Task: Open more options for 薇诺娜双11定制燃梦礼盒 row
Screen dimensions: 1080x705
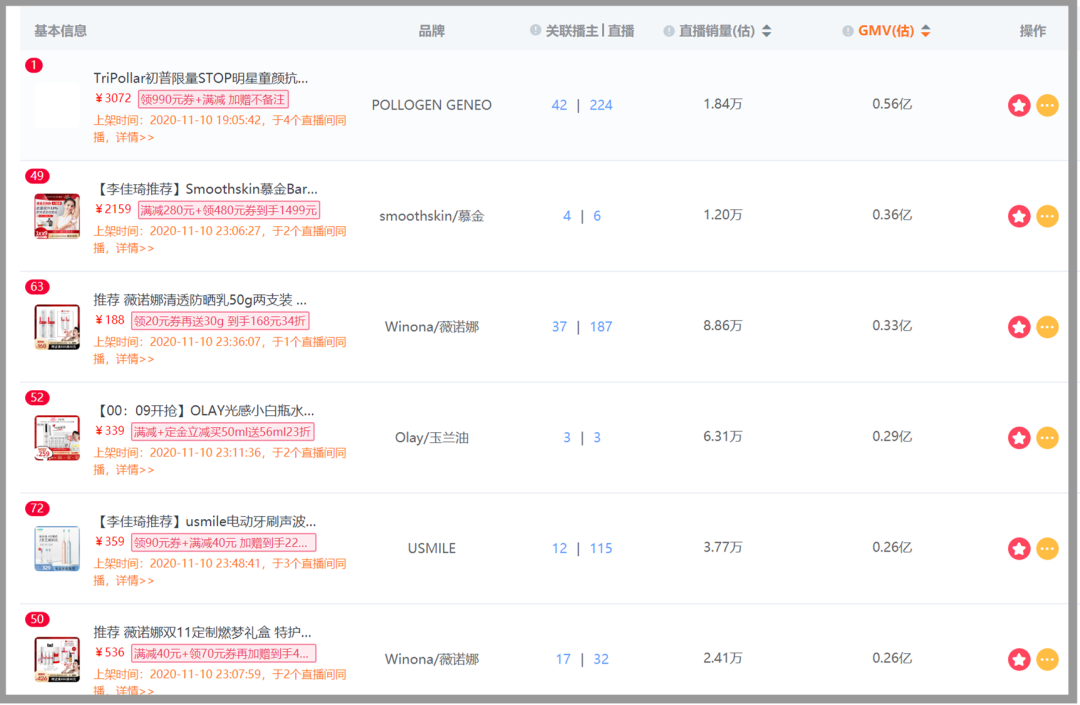Action: click(1047, 660)
